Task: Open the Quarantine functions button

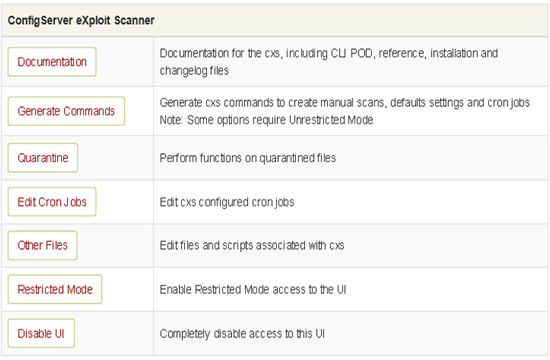Action: 43,158
